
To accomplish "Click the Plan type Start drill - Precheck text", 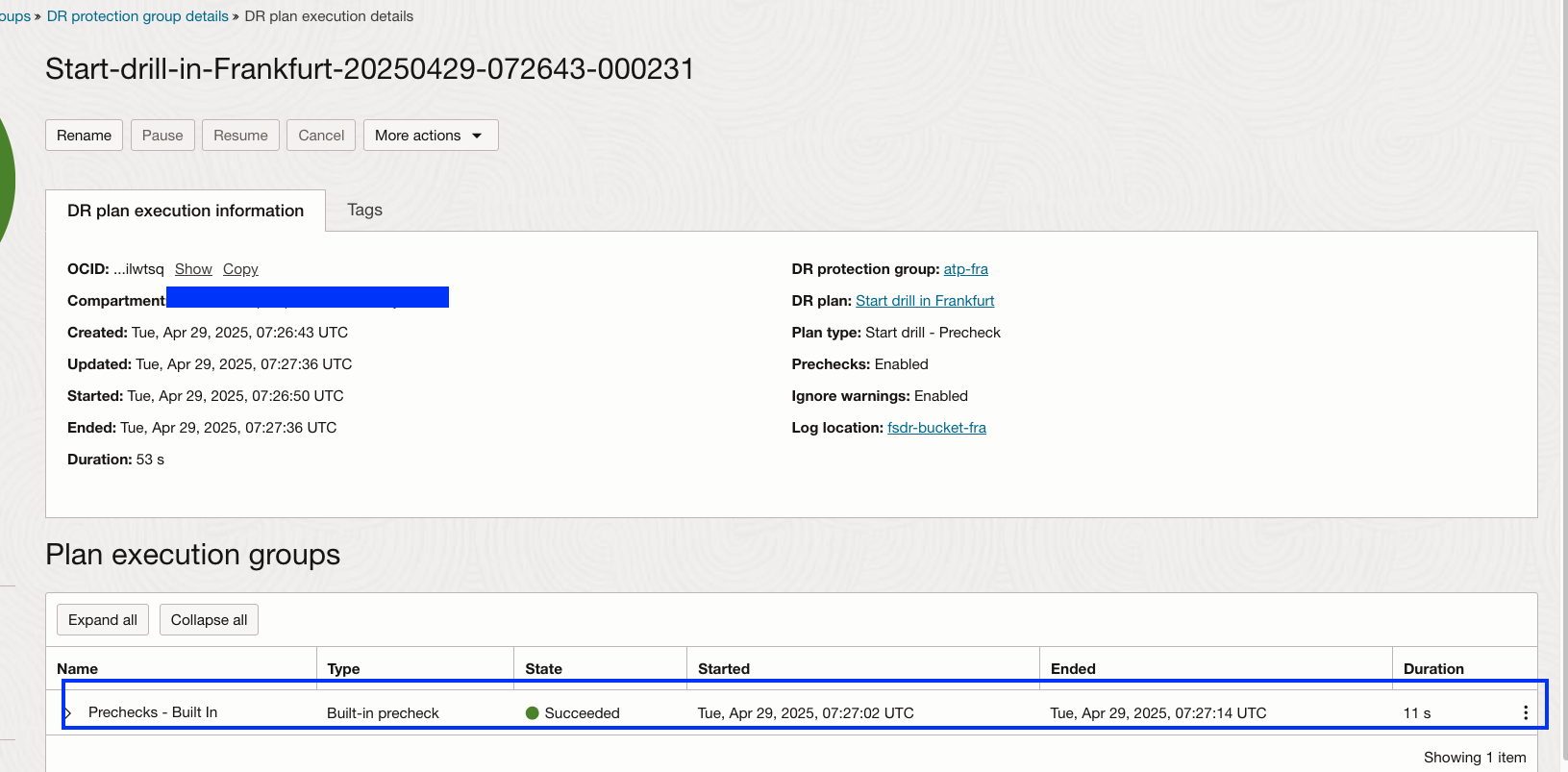I will (x=933, y=333).
